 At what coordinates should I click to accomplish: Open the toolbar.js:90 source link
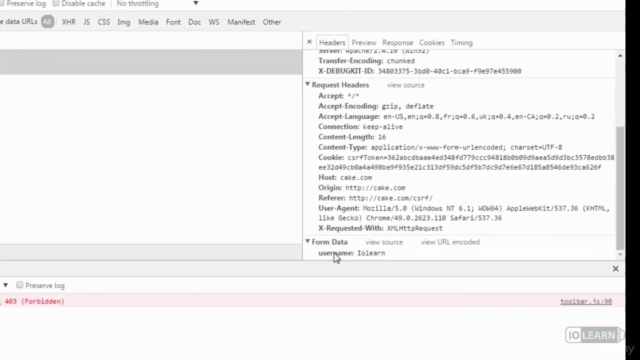[x=586, y=301]
